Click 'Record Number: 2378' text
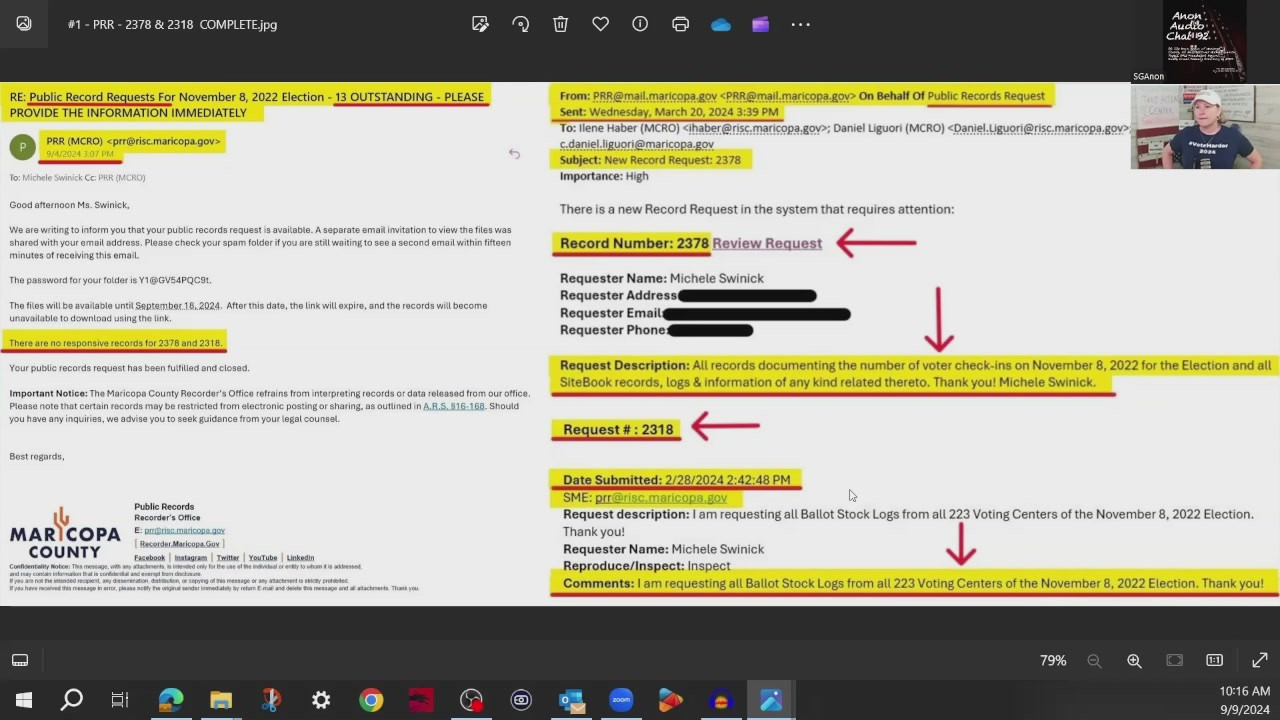The image size is (1280, 720). tap(634, 243)
